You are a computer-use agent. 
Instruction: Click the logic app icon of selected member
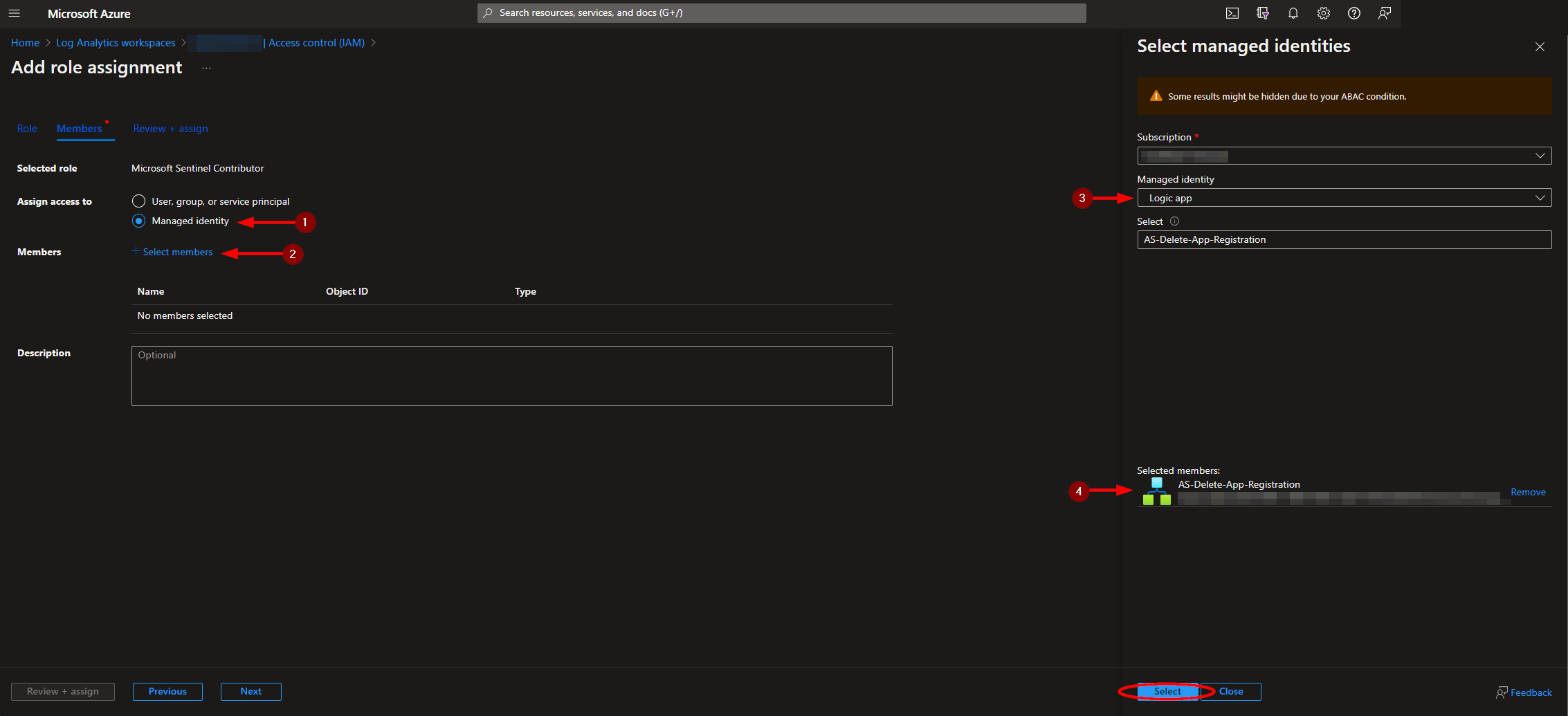click(x=1157, y=491)
